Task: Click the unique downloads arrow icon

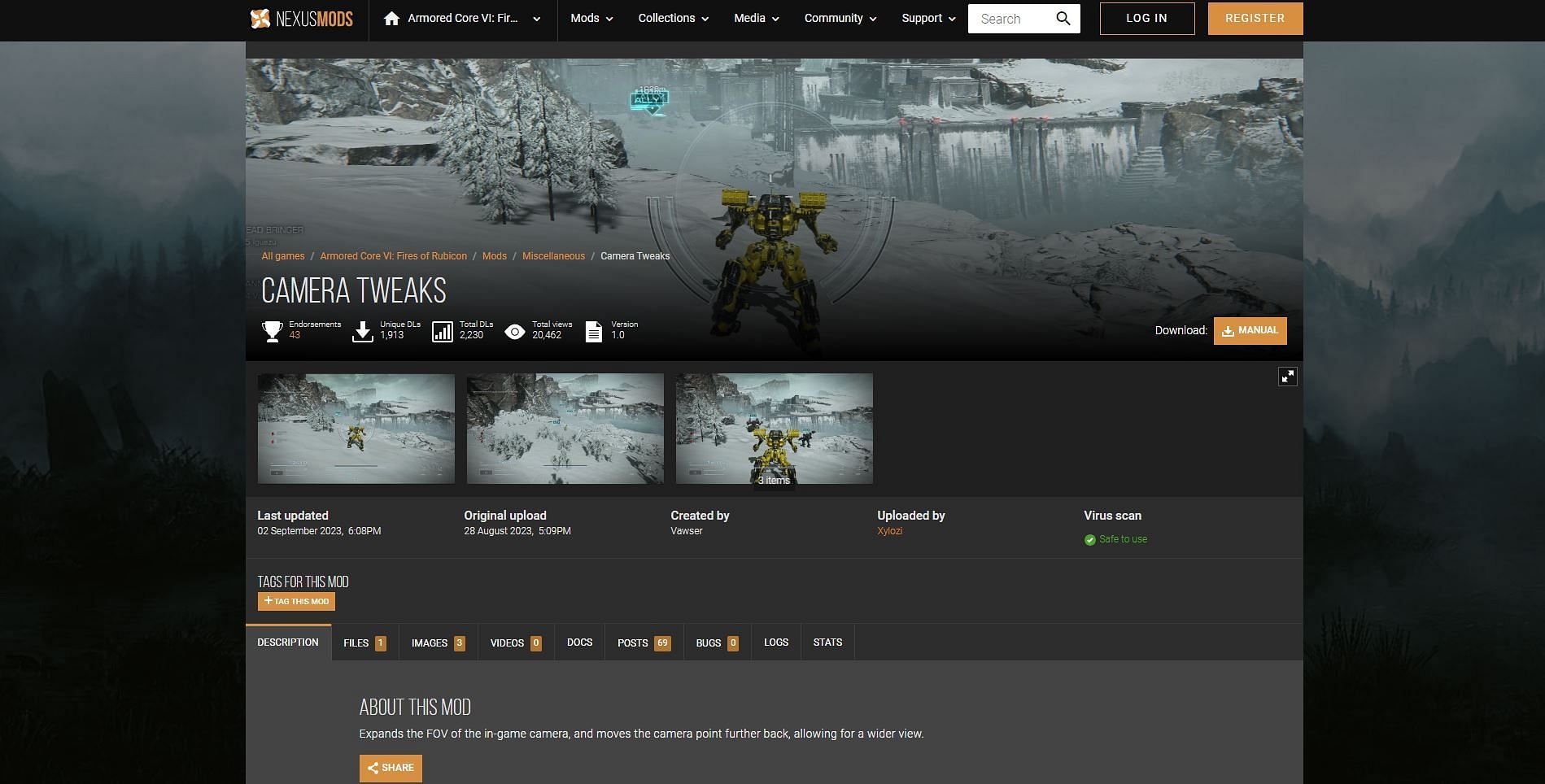Action: (x=363, y=331)
